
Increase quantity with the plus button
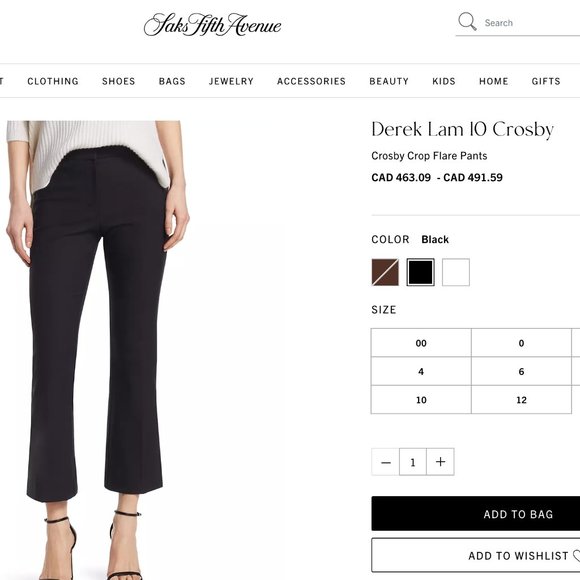440,462
